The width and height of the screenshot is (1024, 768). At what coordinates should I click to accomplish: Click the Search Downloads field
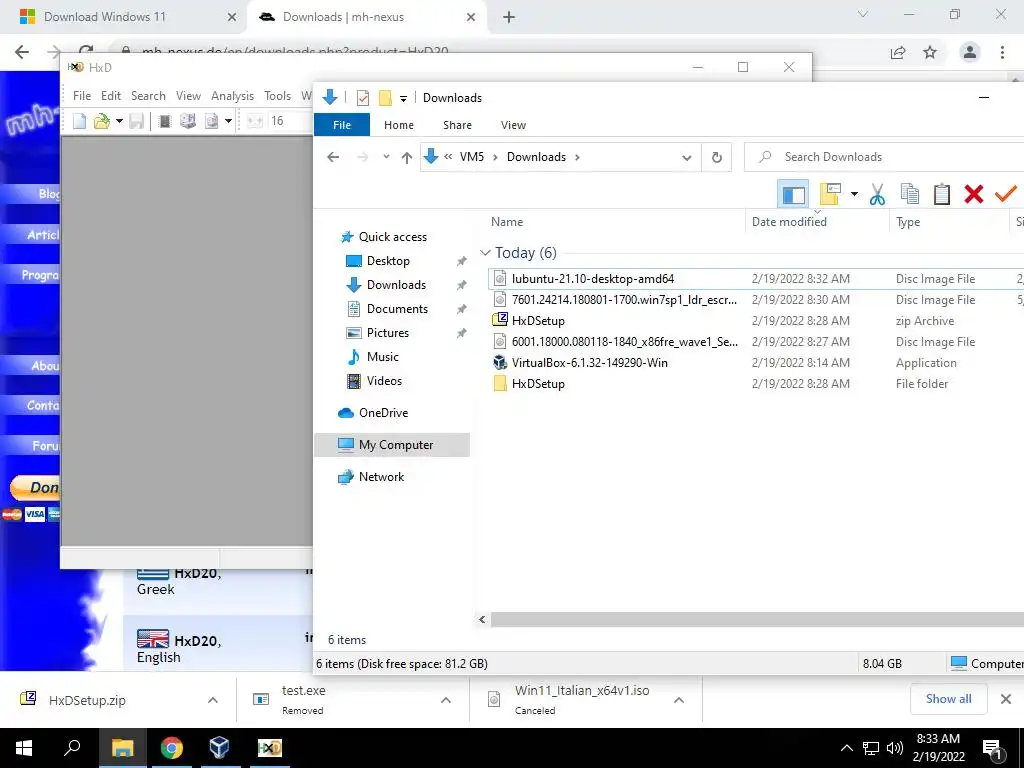click(884, 157)
